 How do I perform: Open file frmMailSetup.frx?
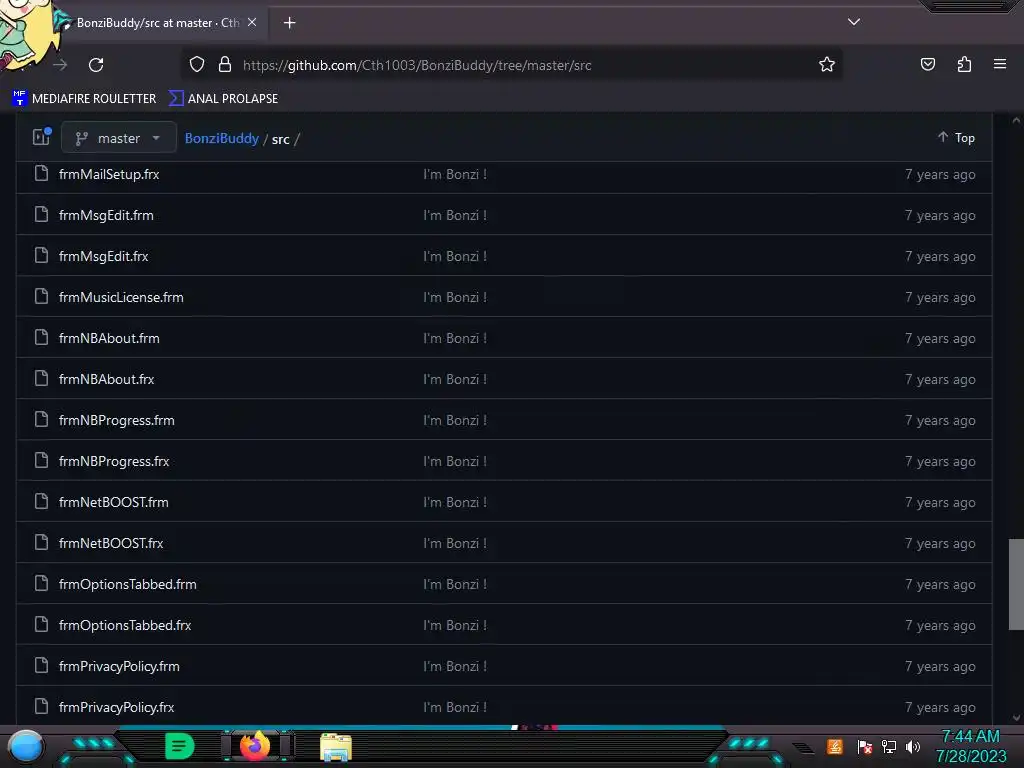[109, 174]
